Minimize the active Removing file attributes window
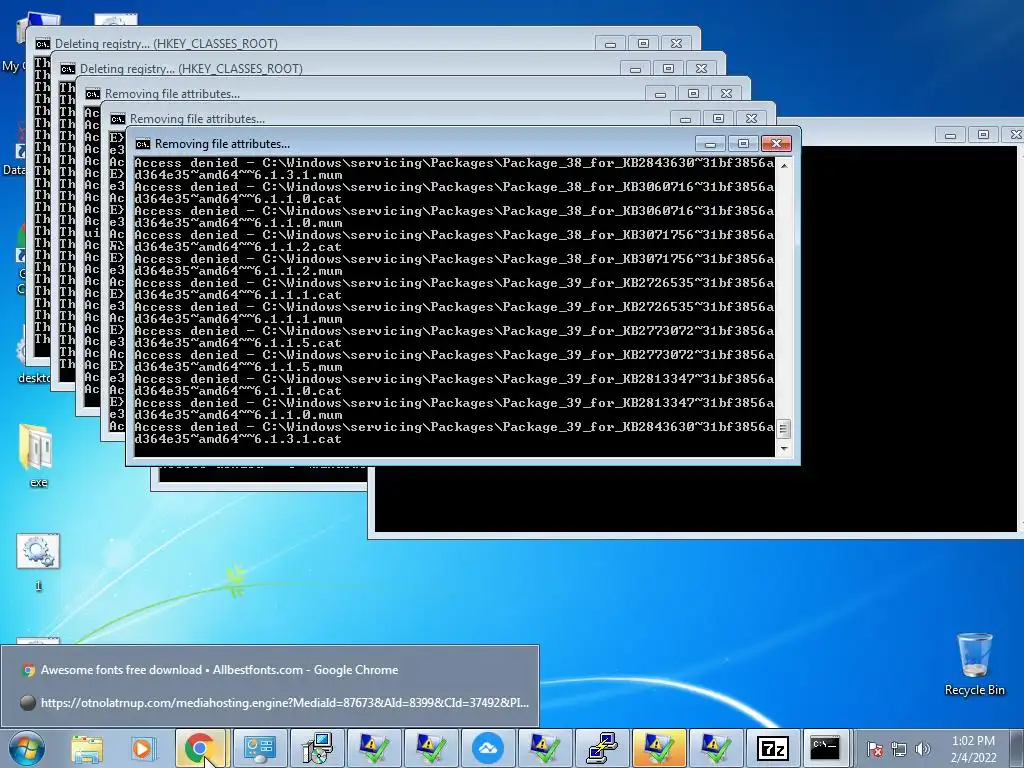 pos(711,143)
